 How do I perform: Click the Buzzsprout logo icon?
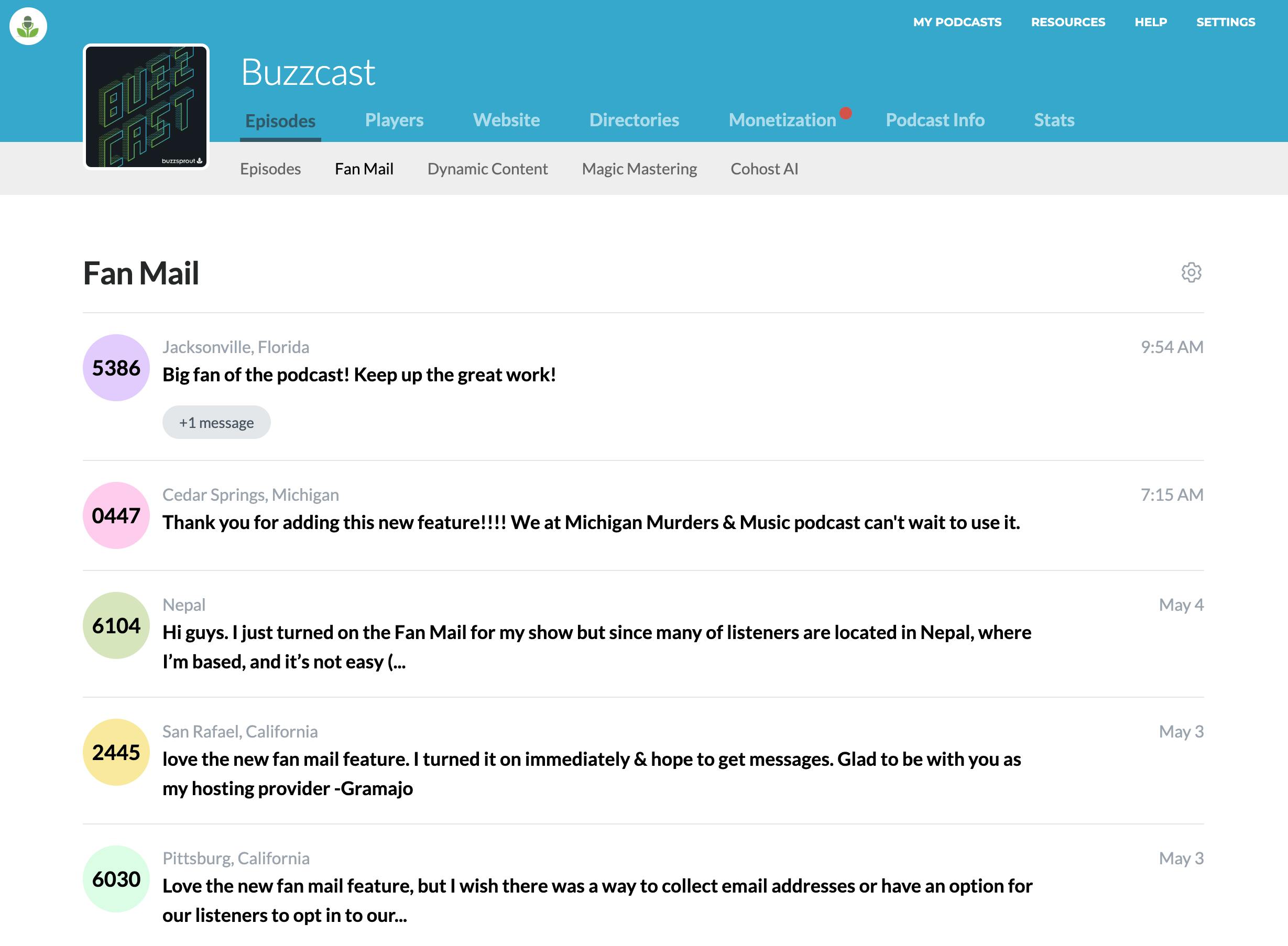coord(28,26)
